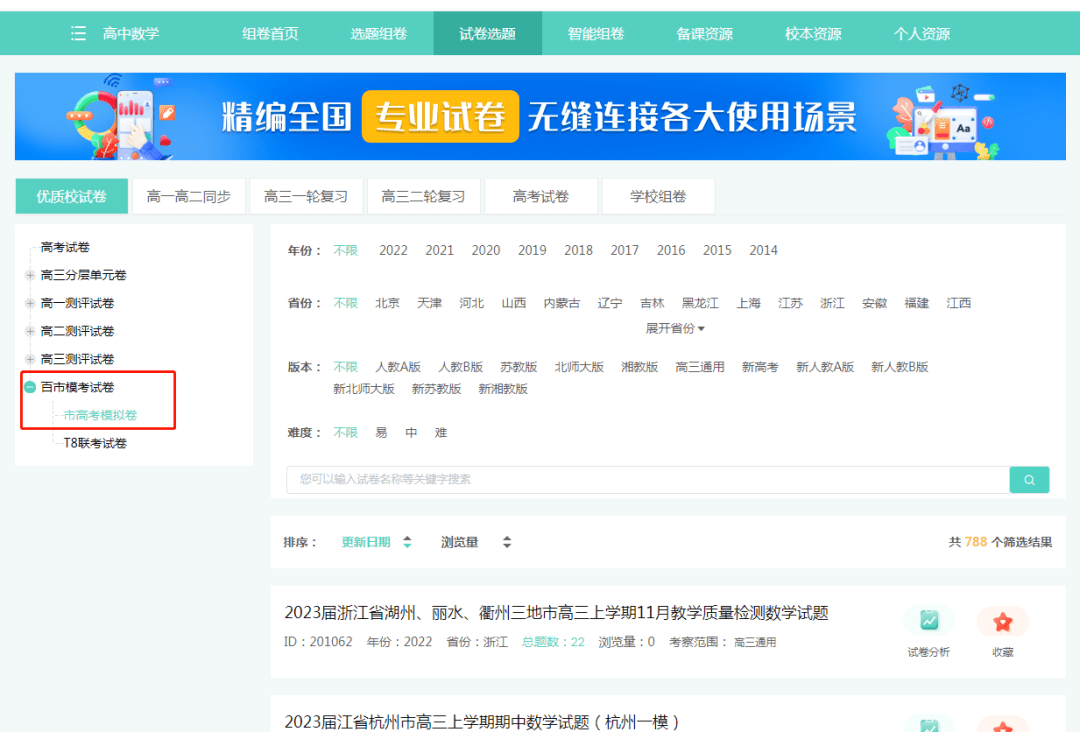Select 浙江 in the province filter
1080x732 pixels.
pyautogui.click(x=832, y=302)
